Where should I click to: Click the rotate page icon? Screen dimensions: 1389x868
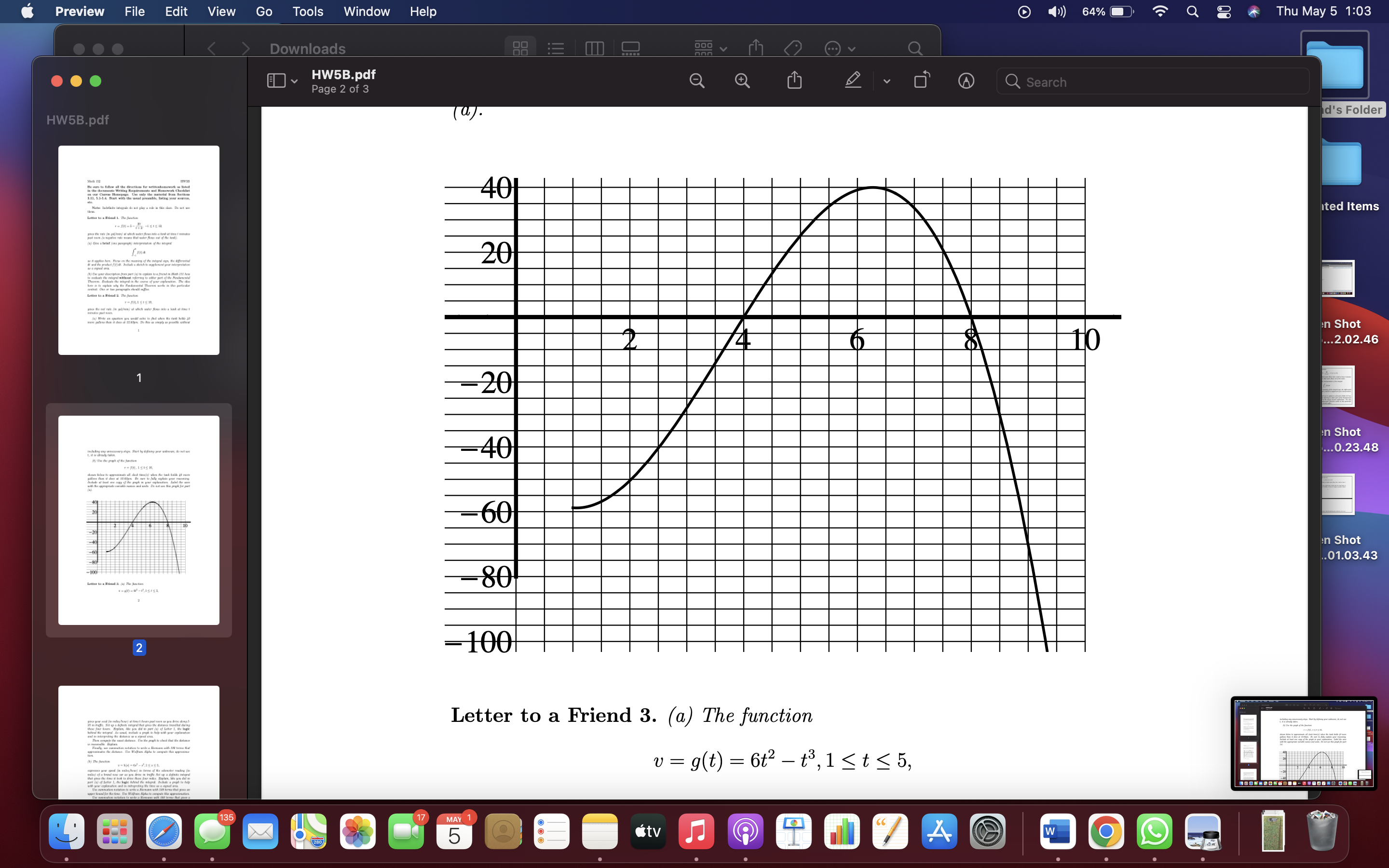tap(922, 81)
